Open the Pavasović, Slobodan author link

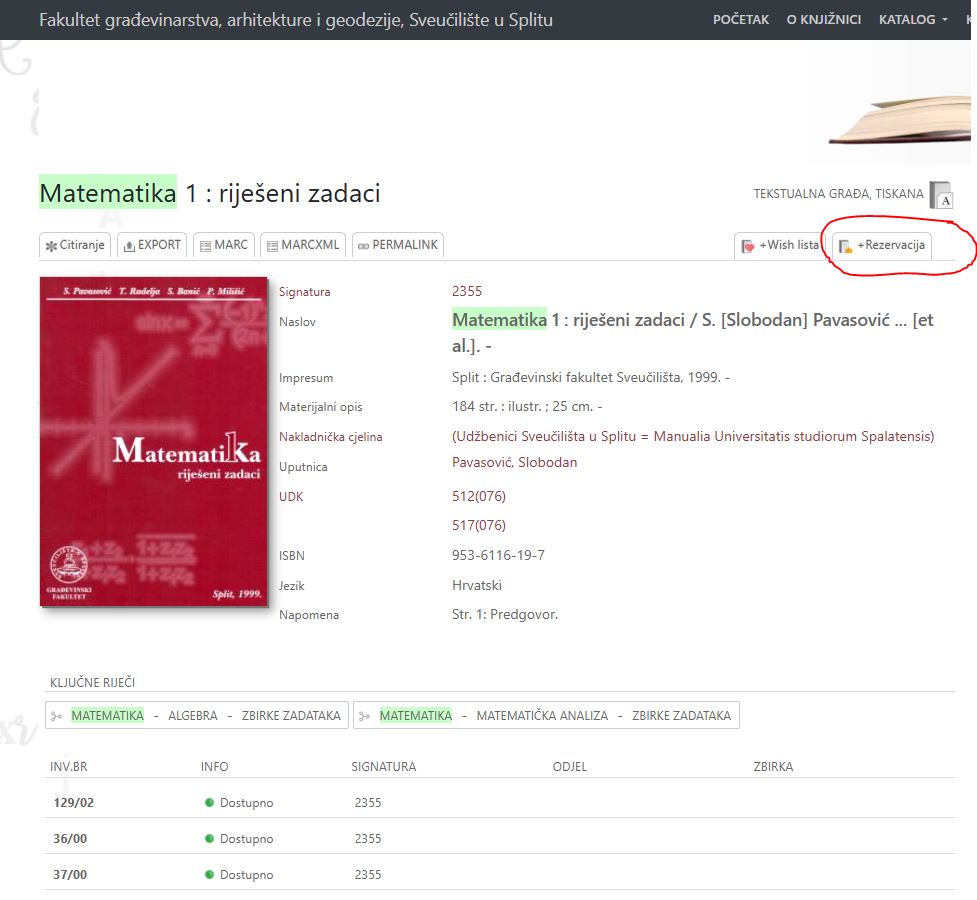(514, 462)
